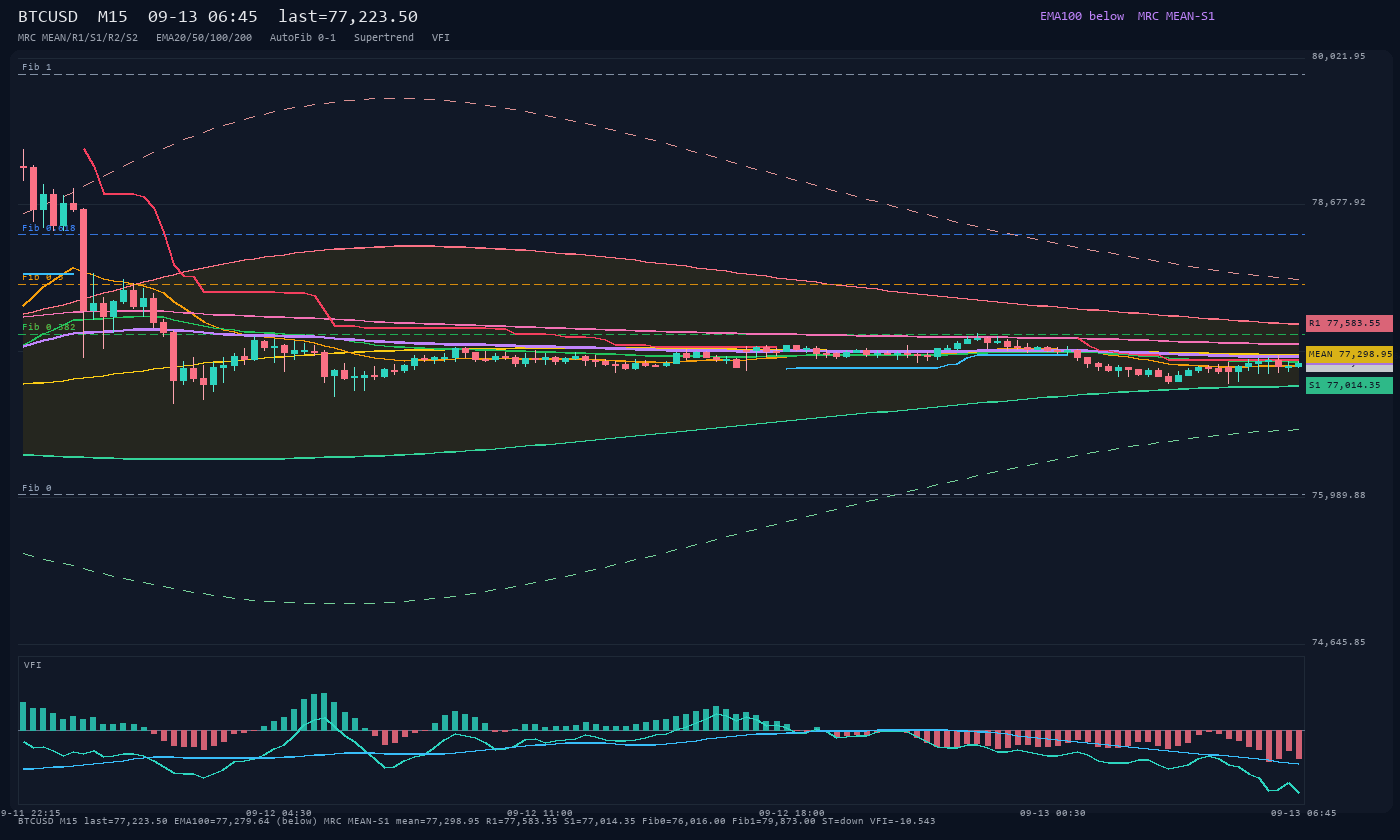
Task: Select the 78,677.92 price axis label
Action: 1338,202
